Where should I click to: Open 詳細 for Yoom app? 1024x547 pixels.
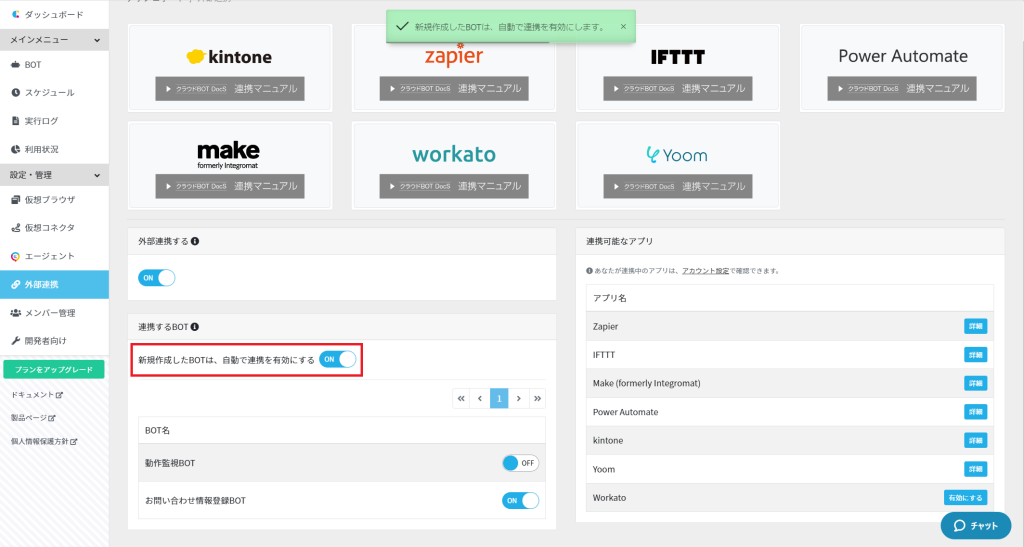[x=976, y=469]
